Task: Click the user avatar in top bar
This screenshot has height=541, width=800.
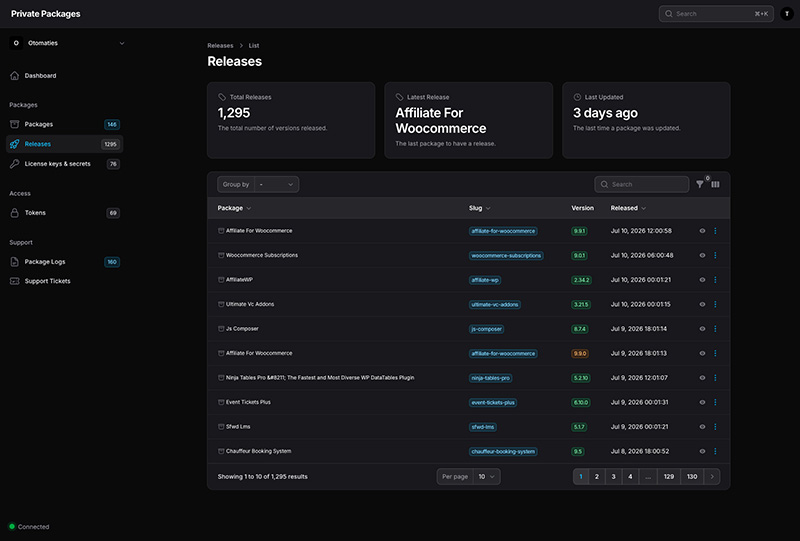Action: (x=787, y=14)
